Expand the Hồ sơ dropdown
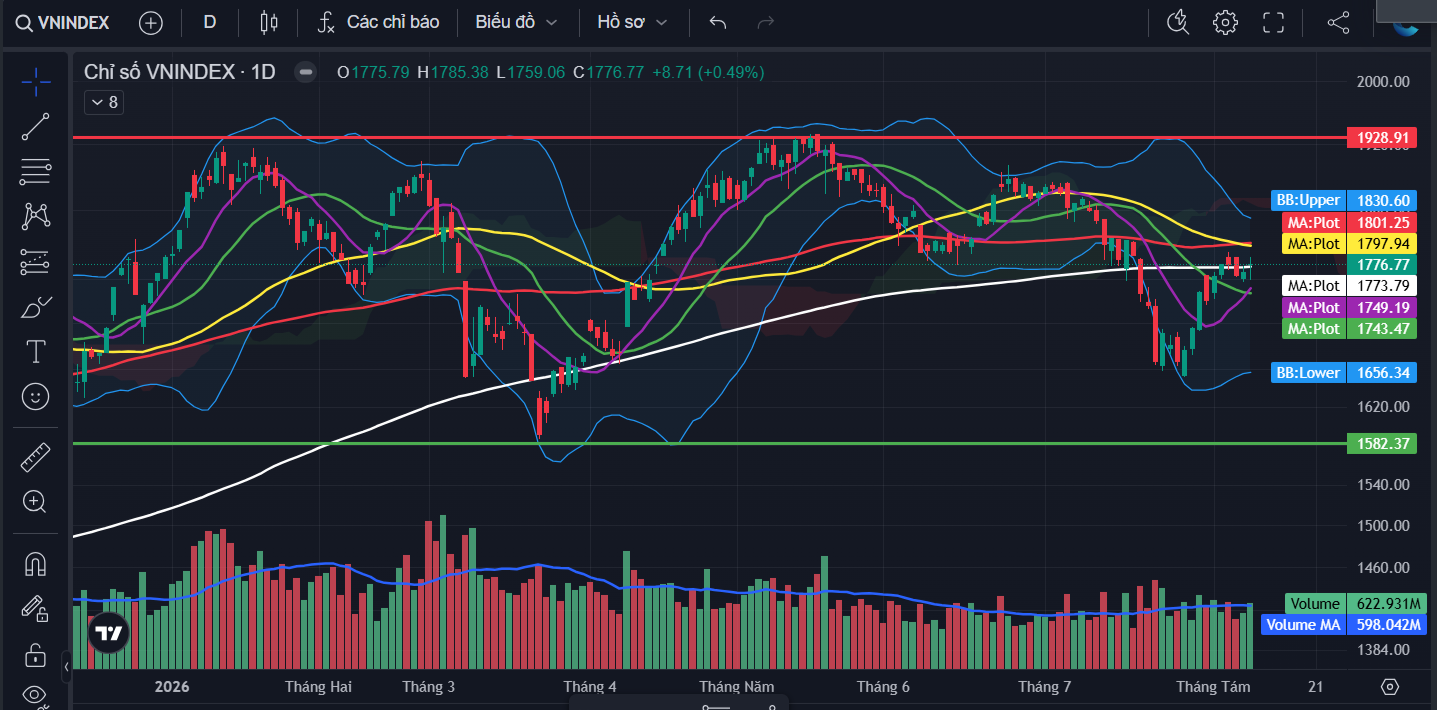 [631, 22]
